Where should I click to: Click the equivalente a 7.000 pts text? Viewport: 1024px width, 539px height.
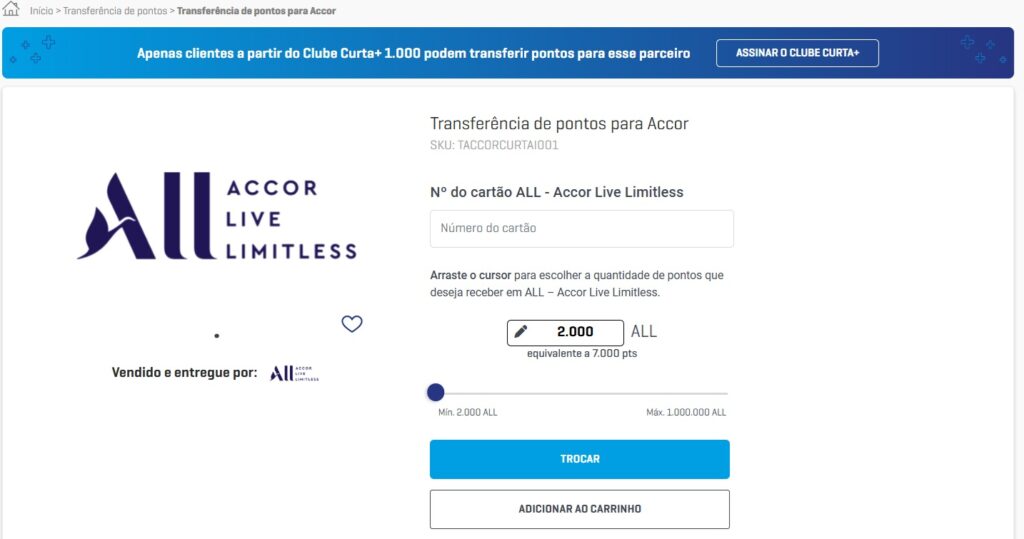pos(582,354)
